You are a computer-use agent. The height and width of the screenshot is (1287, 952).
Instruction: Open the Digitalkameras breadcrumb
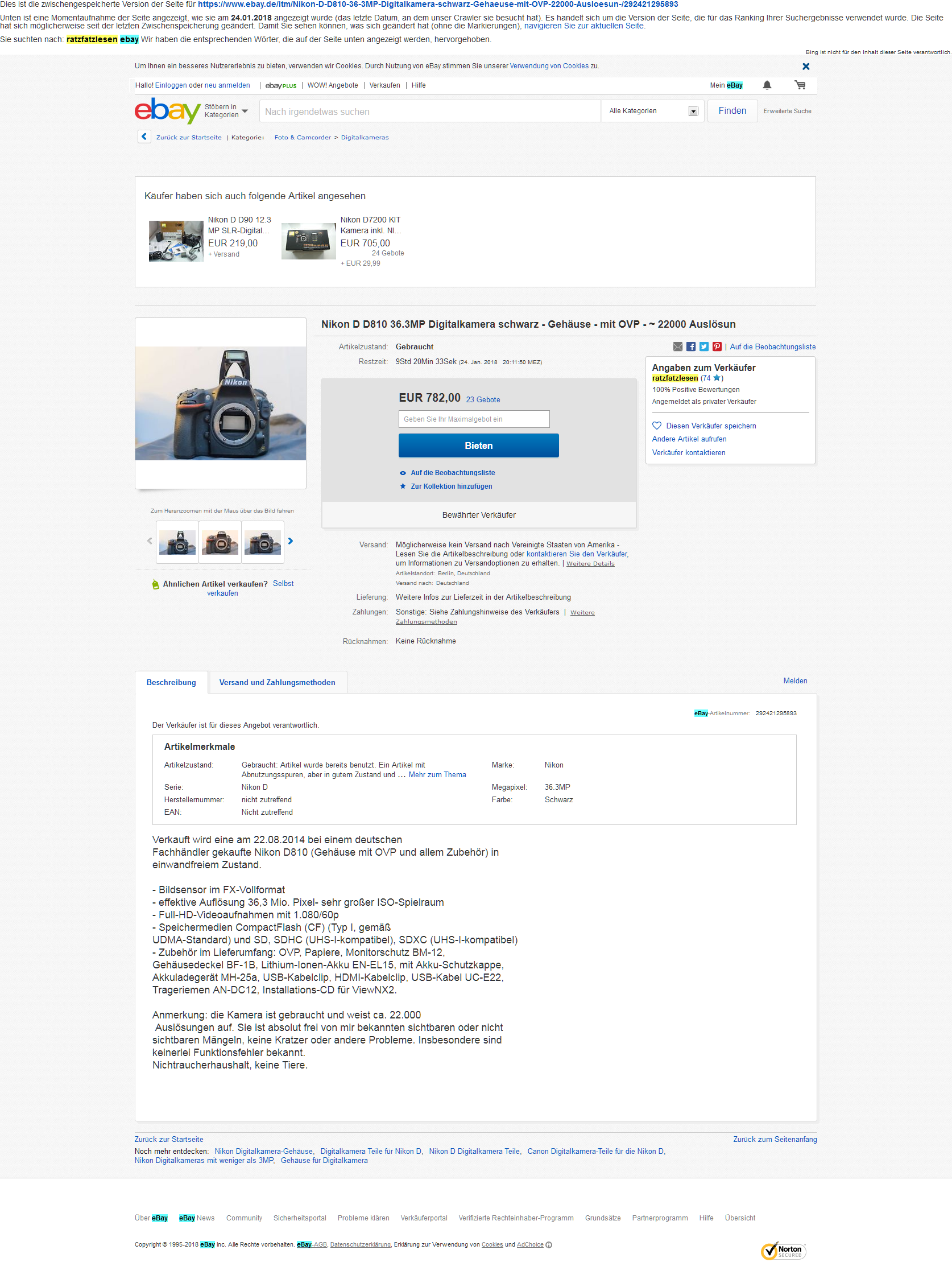click(x=365, y=137)
